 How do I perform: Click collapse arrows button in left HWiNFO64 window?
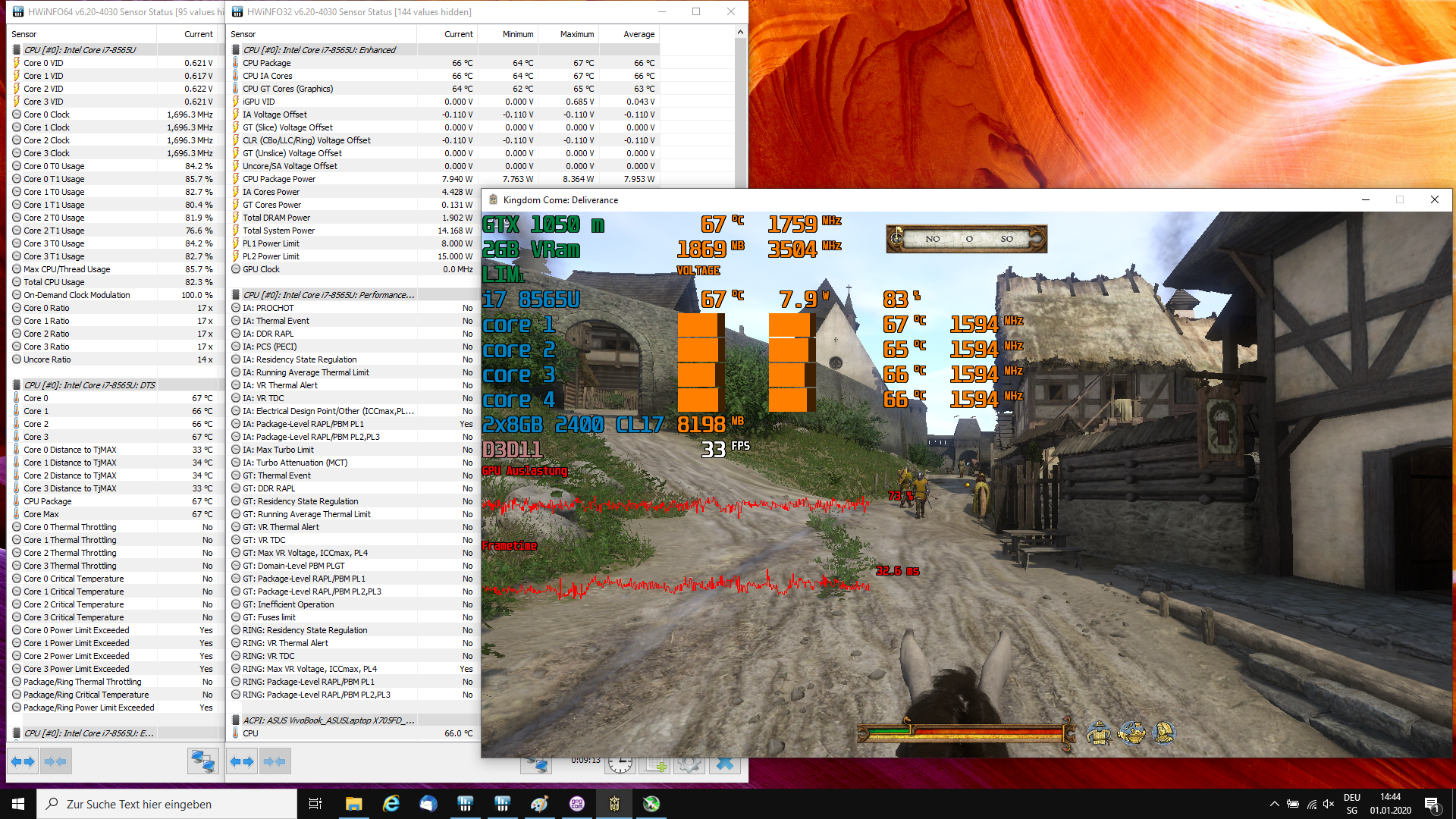(55, 761)
